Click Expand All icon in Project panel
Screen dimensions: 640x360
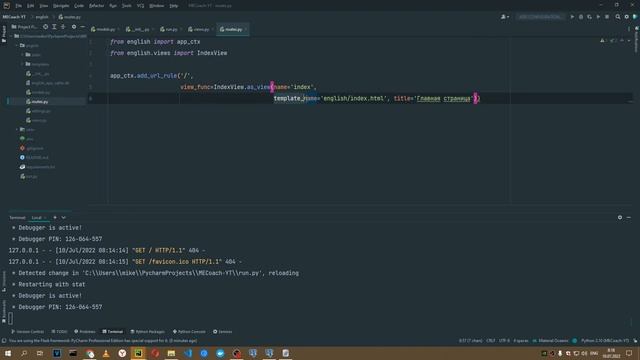pyautogui.click(x=54, y=27)
